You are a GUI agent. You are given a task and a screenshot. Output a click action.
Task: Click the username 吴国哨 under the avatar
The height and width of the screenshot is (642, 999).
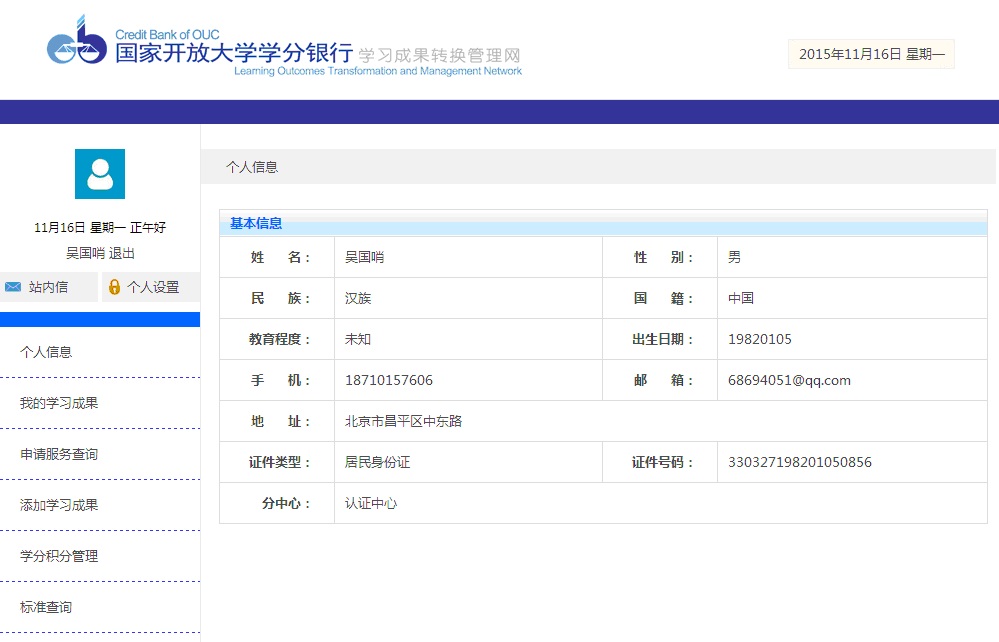[x=85, y=253]
